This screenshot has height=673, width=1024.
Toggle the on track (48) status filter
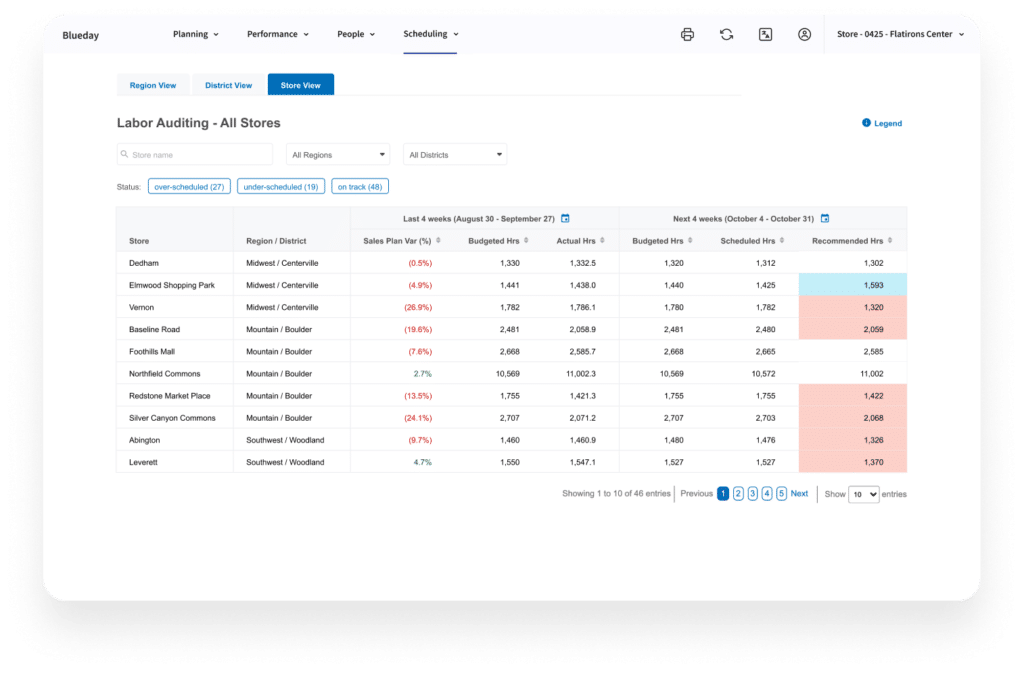click(x=360, y=186)
